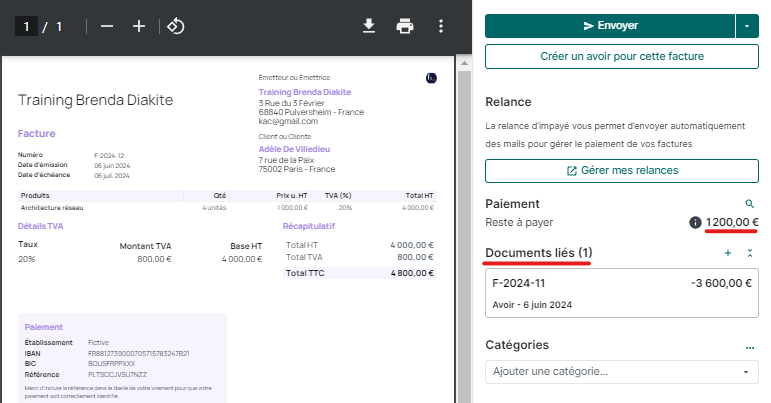The image size is (771, 403).
Task: Rotate the PDF document
Action: coord(175,26)
